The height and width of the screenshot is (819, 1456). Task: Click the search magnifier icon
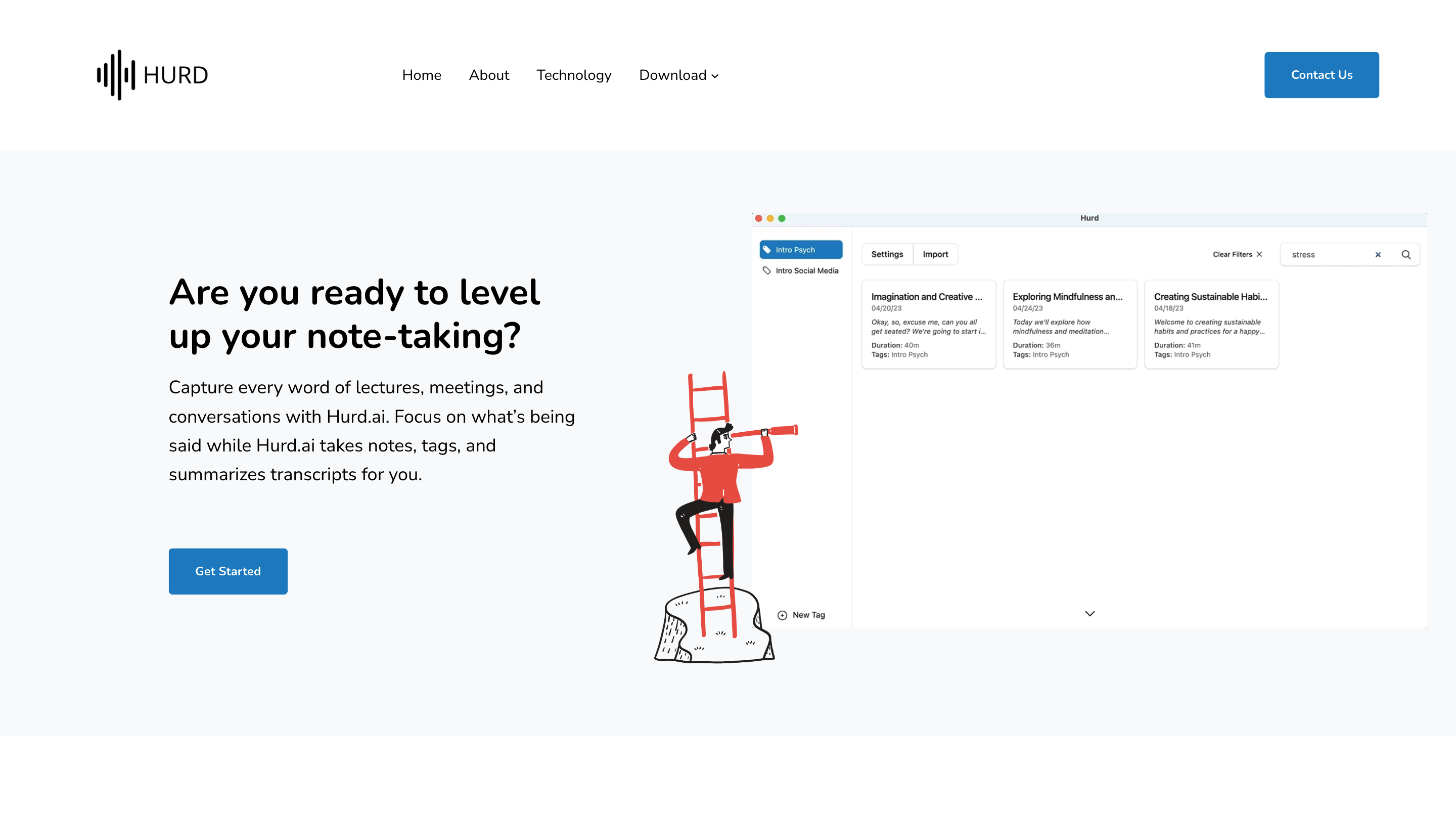point(1405,255)
